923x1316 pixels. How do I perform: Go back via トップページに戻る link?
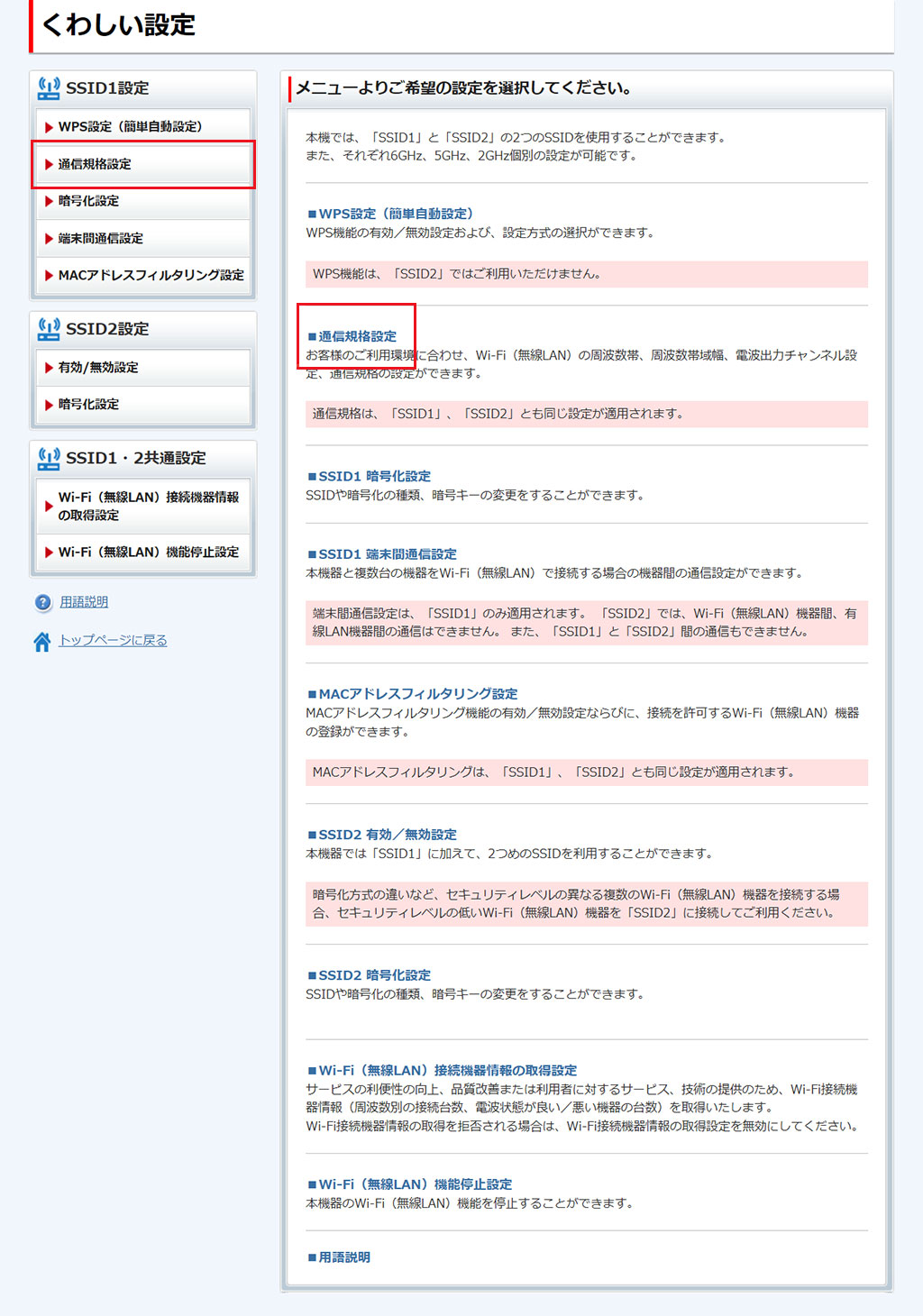[113, 640]
